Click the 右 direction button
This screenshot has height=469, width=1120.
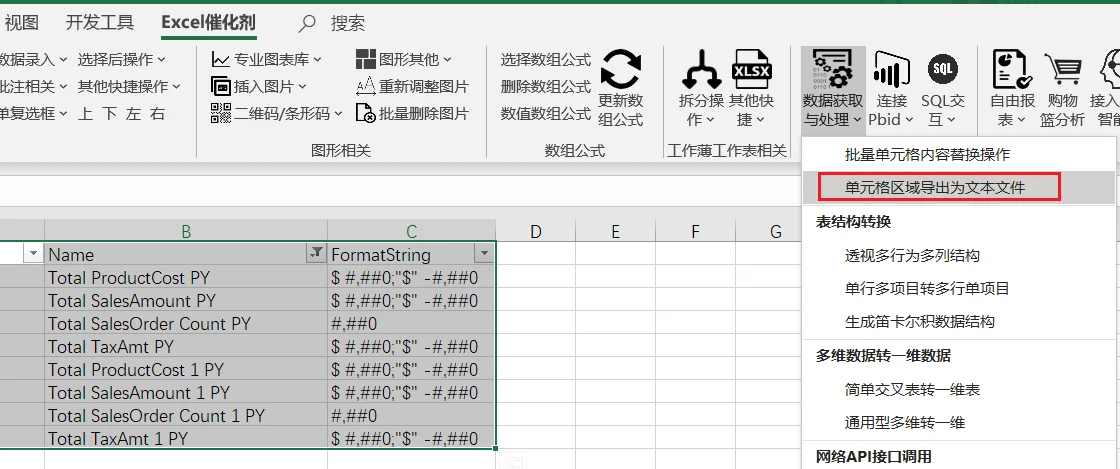(x=157, y=114)
